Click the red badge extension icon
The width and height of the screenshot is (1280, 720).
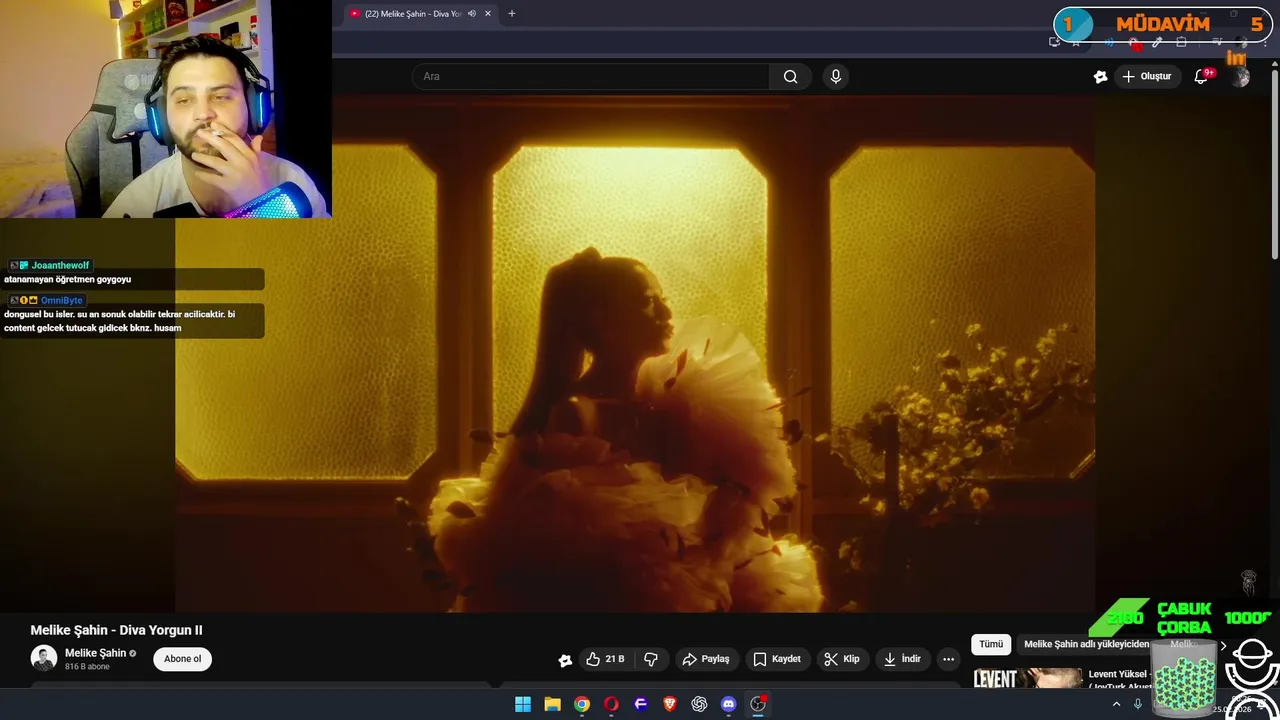[1134, 43]
